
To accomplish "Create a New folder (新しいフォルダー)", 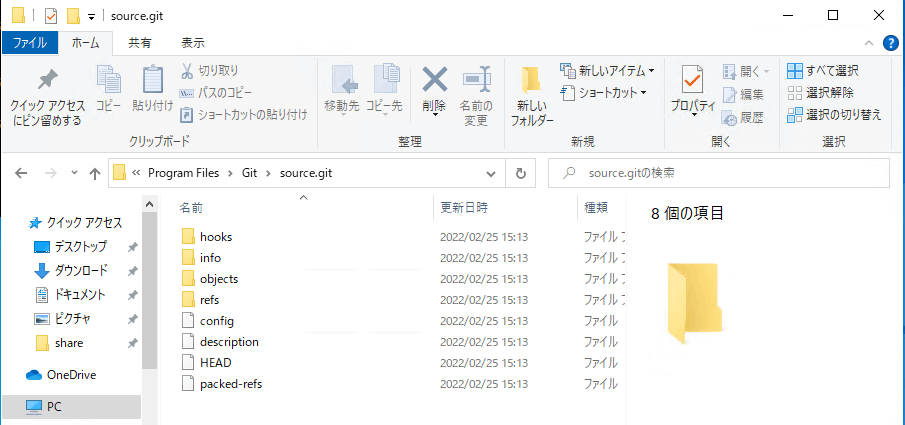I will pos(532,96).
